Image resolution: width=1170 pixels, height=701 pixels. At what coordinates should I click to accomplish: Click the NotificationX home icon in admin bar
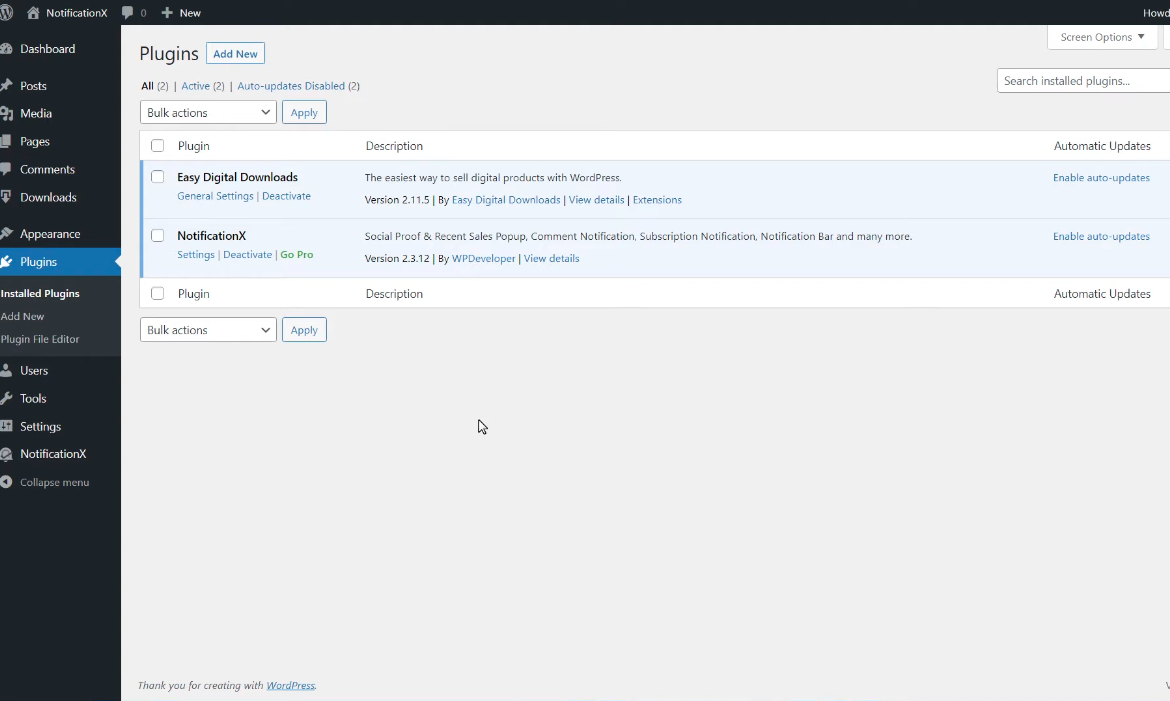coord(34,13)
